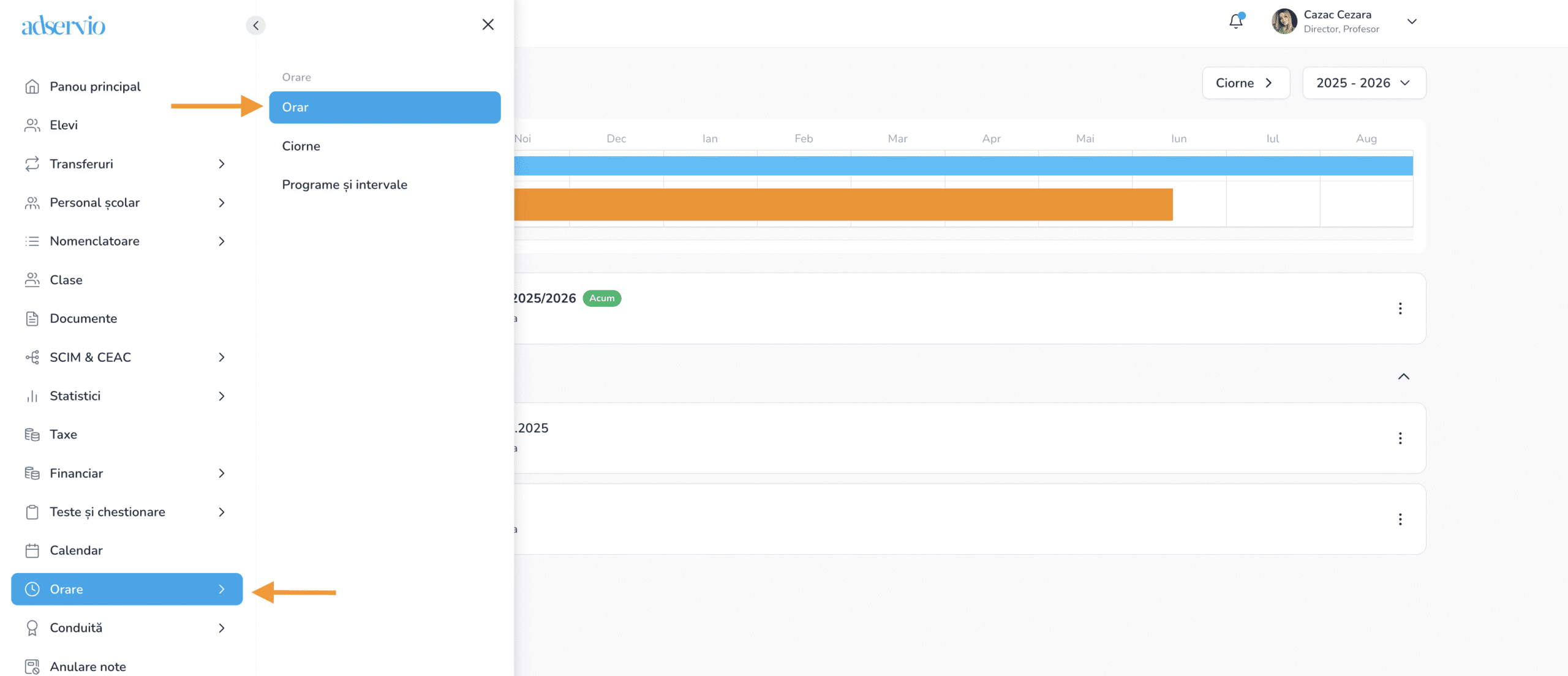This screenshot has width=1568, height=676.
Task: Go to Elevi in the sidebar
Action: tap(64, 125)
